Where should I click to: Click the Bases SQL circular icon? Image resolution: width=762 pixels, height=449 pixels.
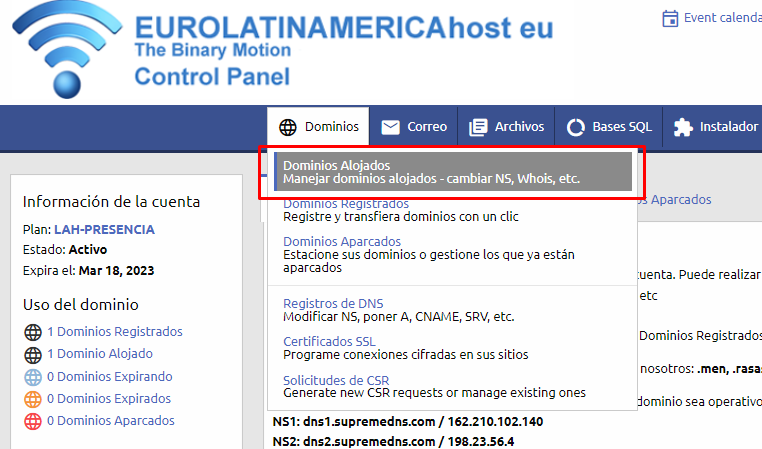click(576, 127)
